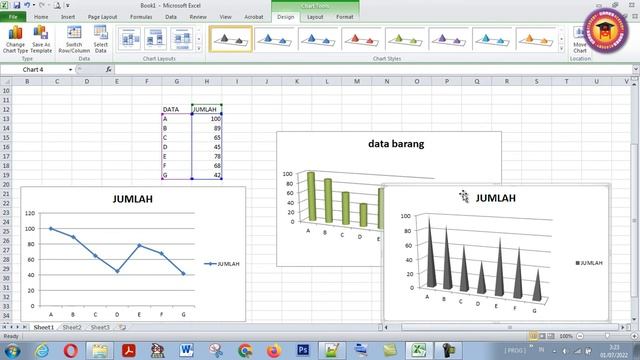Click the Insert Function fx icon

click(109, 70)
